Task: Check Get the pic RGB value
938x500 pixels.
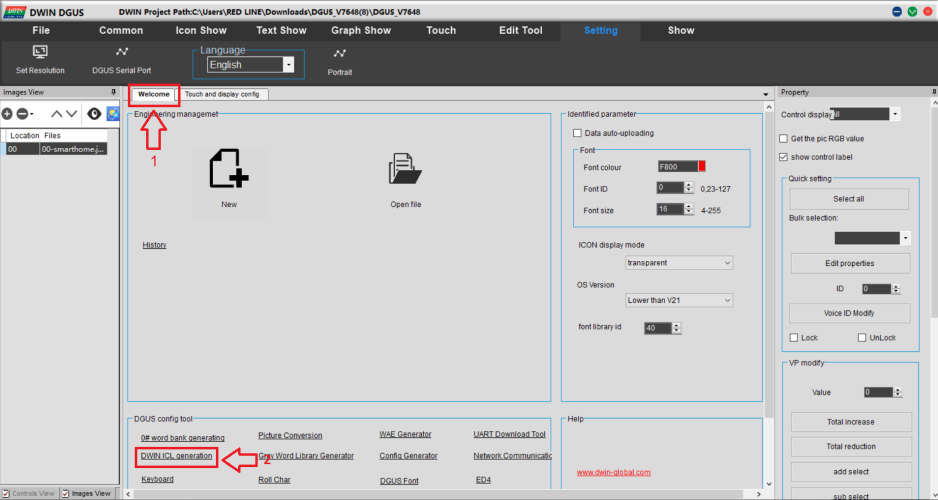Action: 783,138
